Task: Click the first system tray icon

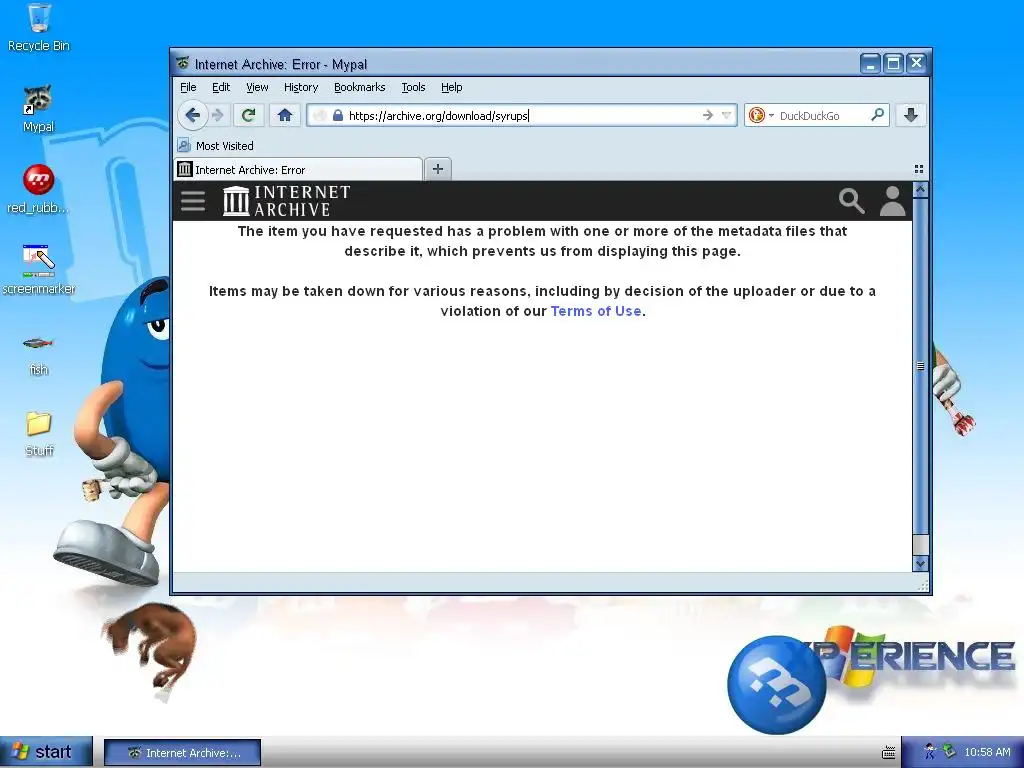Action: (x=931, y=752)
